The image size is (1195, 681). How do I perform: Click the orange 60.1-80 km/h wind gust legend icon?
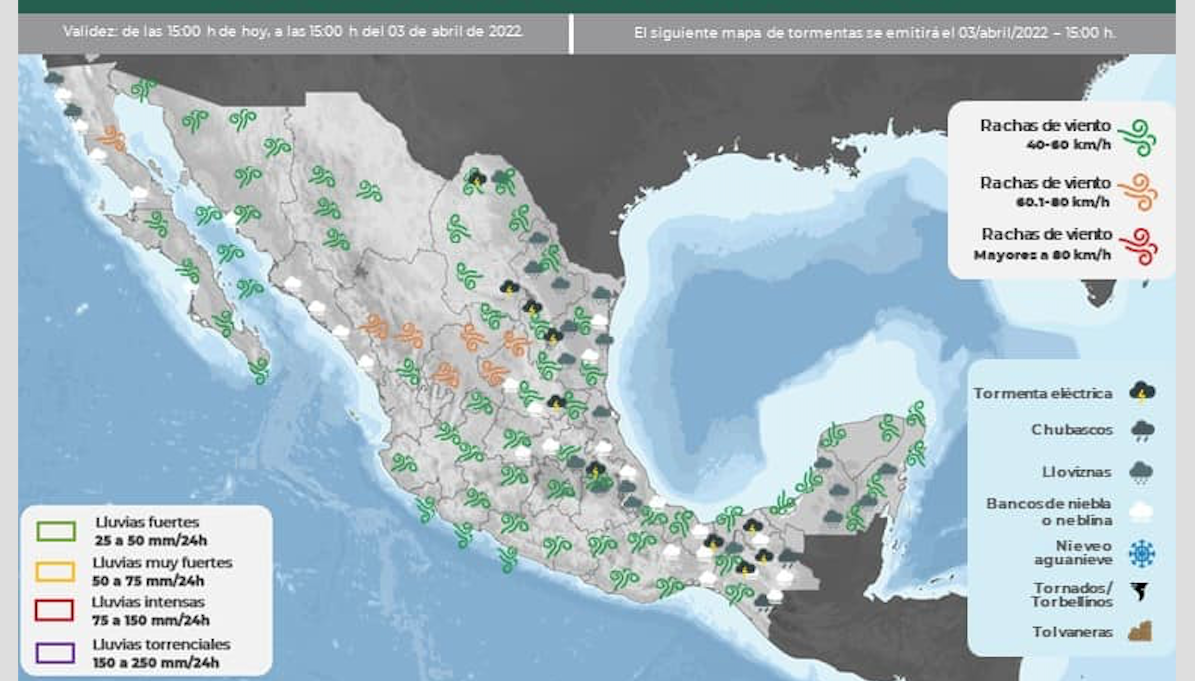tap(1137, 191)
